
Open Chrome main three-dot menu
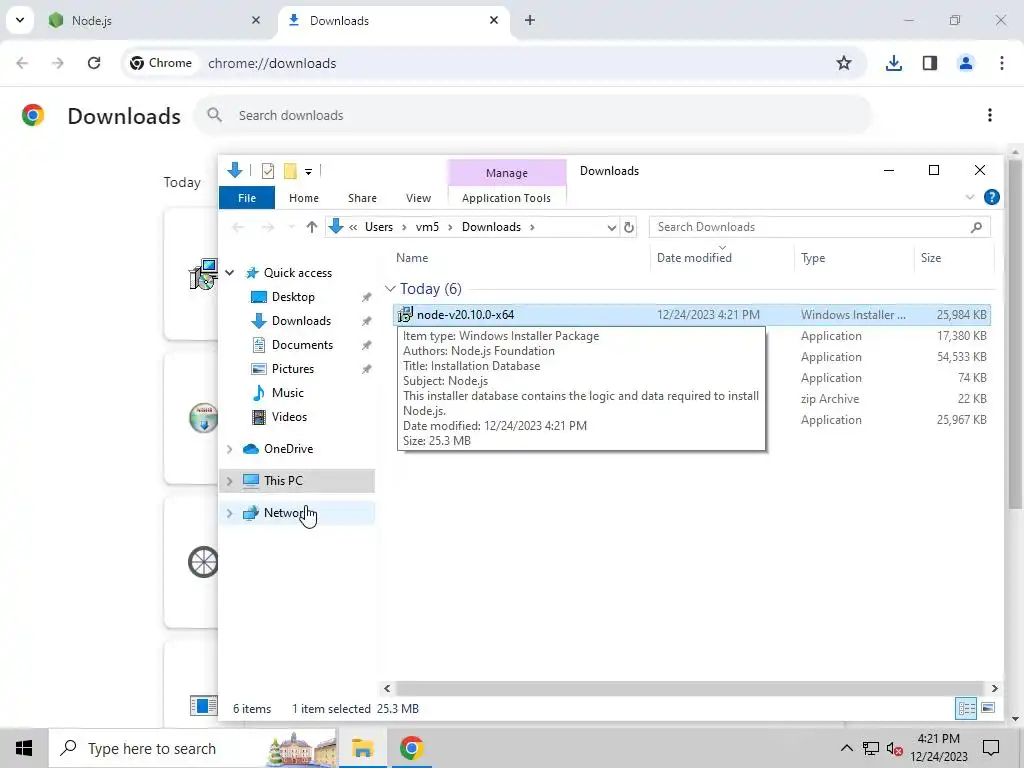coord(1002,63)
